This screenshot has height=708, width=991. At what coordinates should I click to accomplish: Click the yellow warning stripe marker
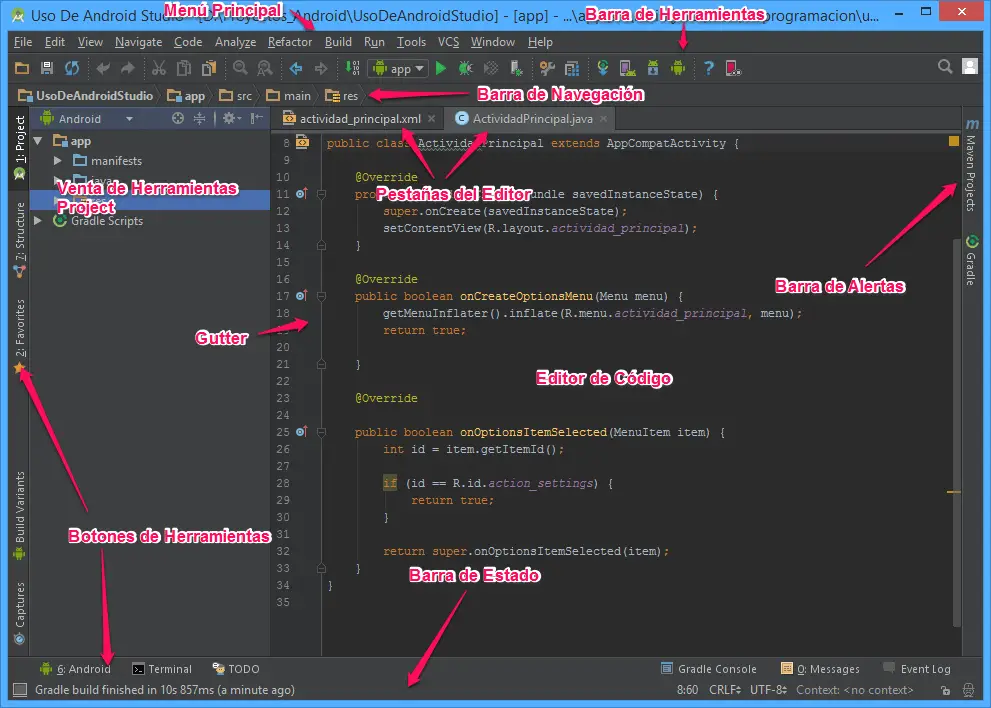pyautogui.click(x=954, y=491)
